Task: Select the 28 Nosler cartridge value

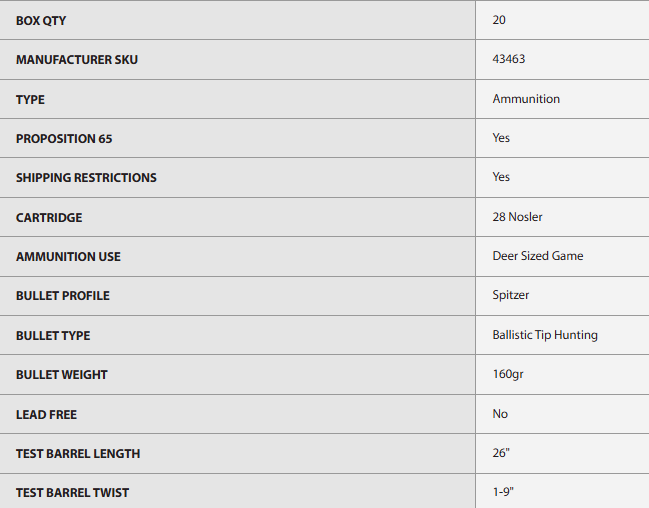Action: pos(518,217)
